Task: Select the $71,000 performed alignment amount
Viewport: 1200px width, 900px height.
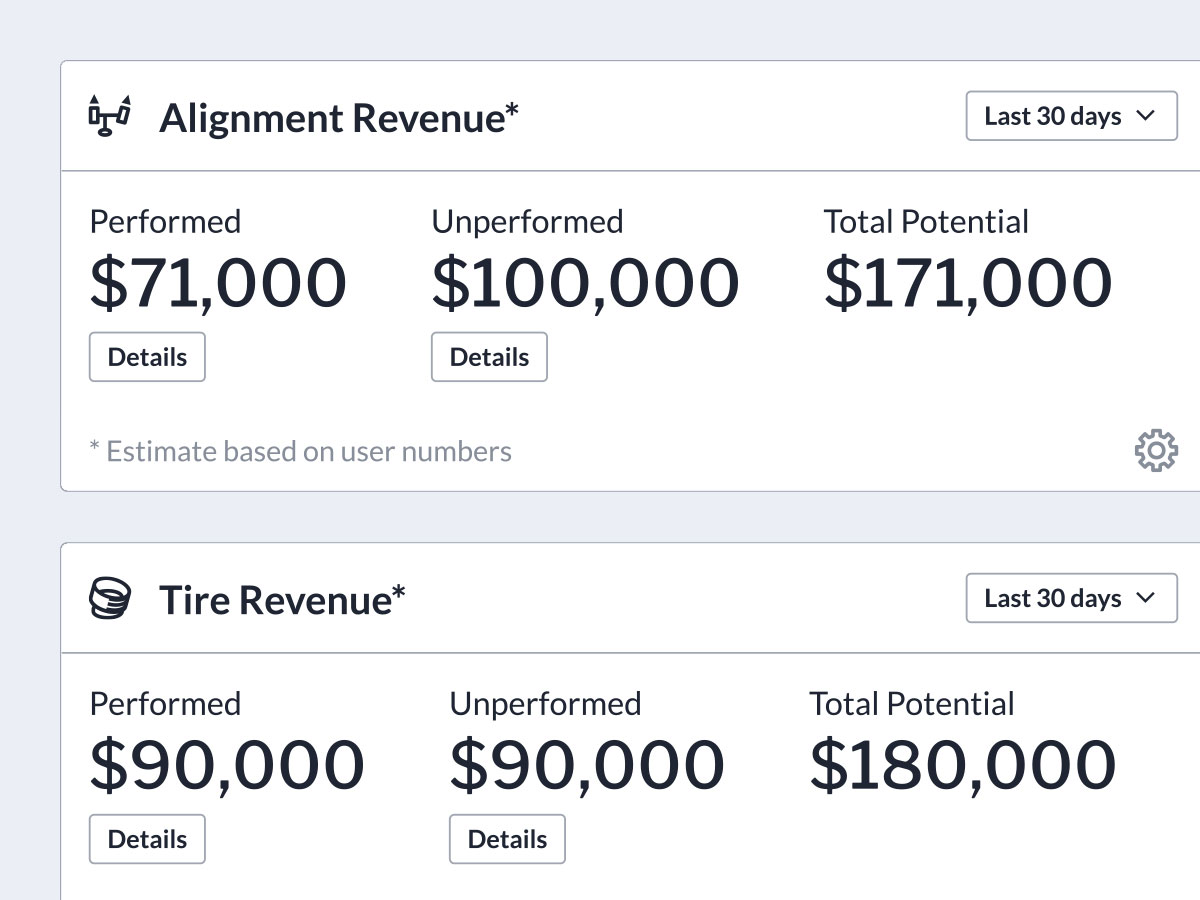Action: point(218,283)
